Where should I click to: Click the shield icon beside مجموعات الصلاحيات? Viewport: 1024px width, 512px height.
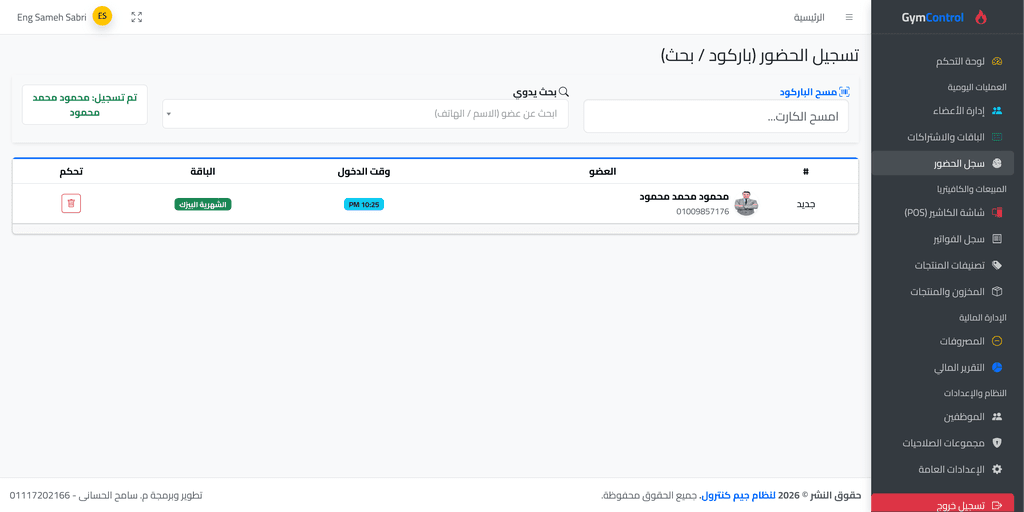tap(997, 443)
